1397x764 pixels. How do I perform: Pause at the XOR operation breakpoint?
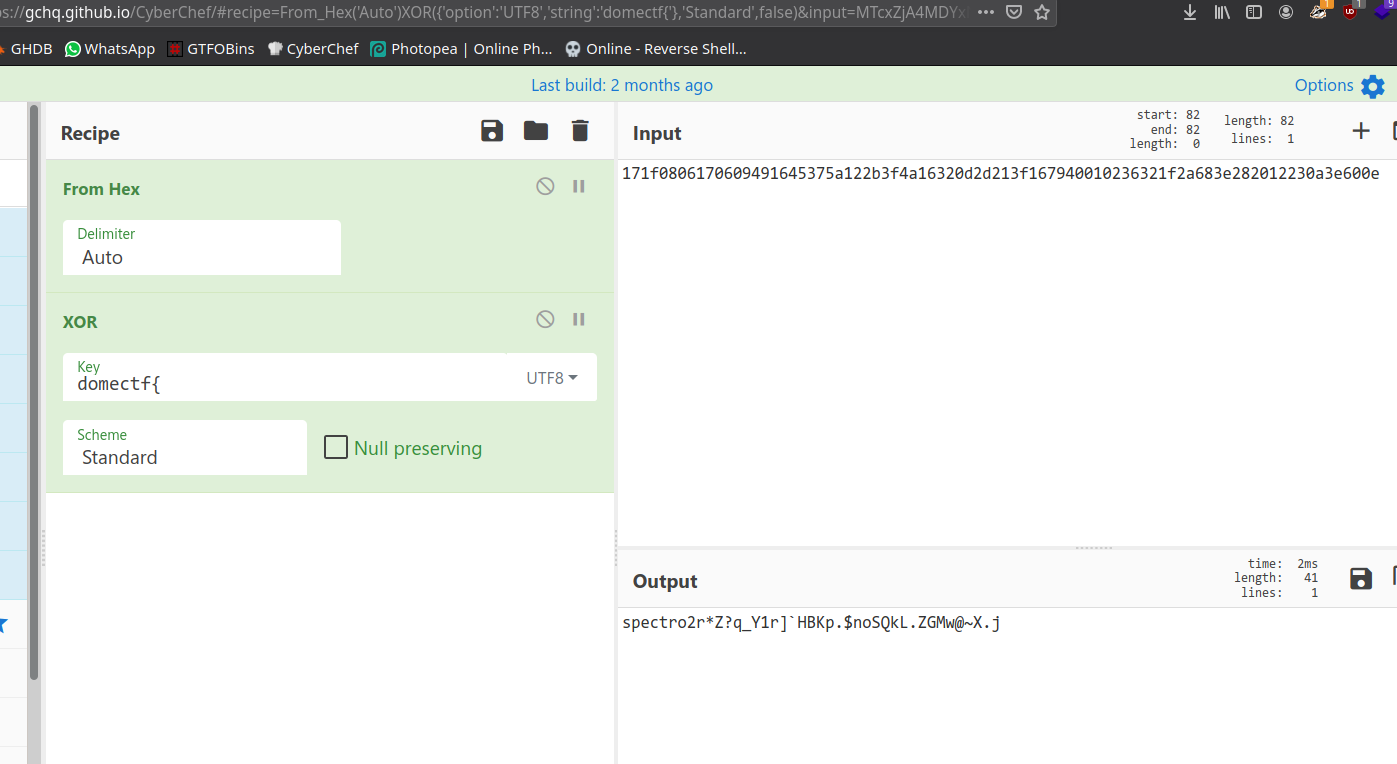click(x=579, y=319)
